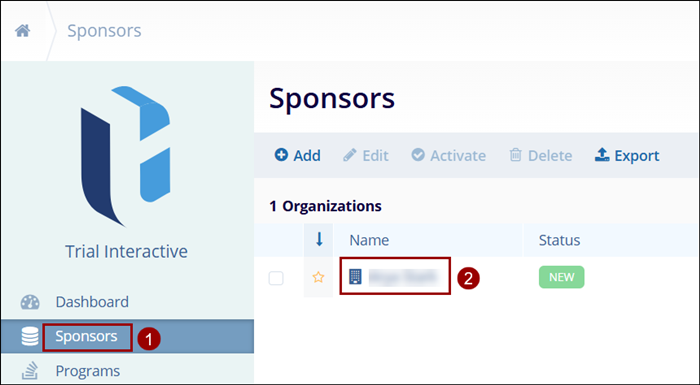Click the Dashboard gauge icon

click(x=30, y=302)
